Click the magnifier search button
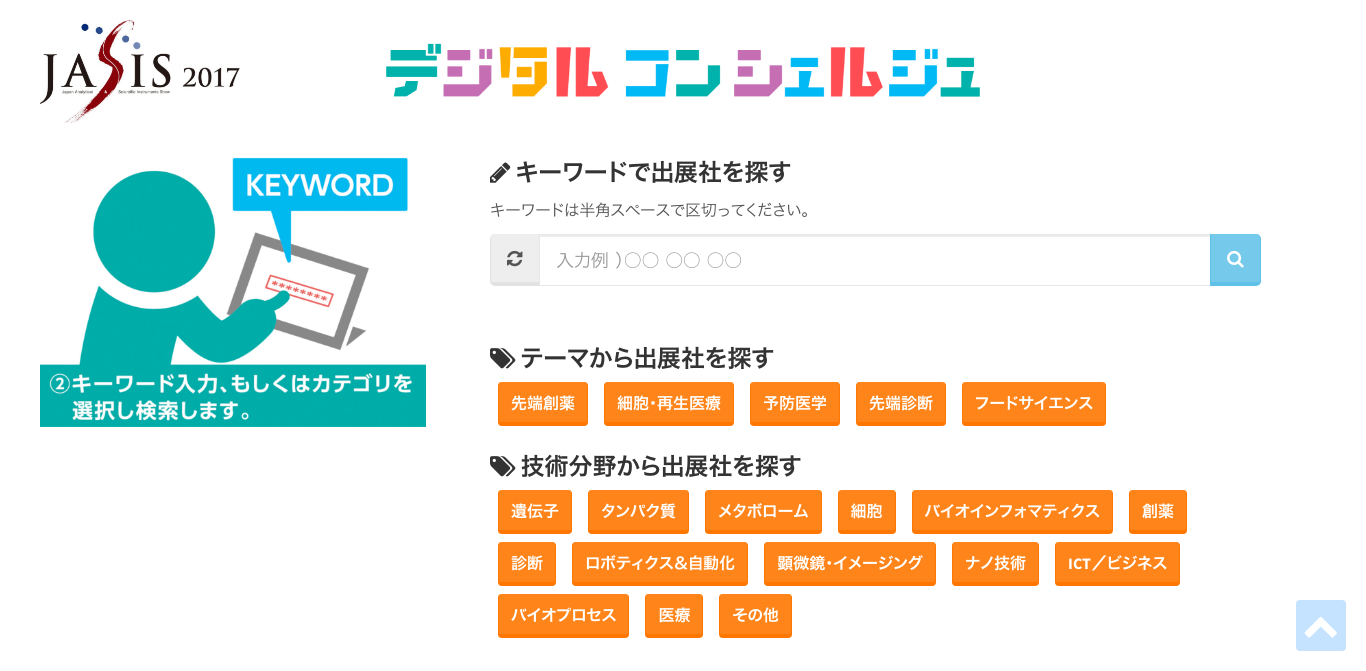The height and width of the screenshot is (671, 1366). (1235, 260)
